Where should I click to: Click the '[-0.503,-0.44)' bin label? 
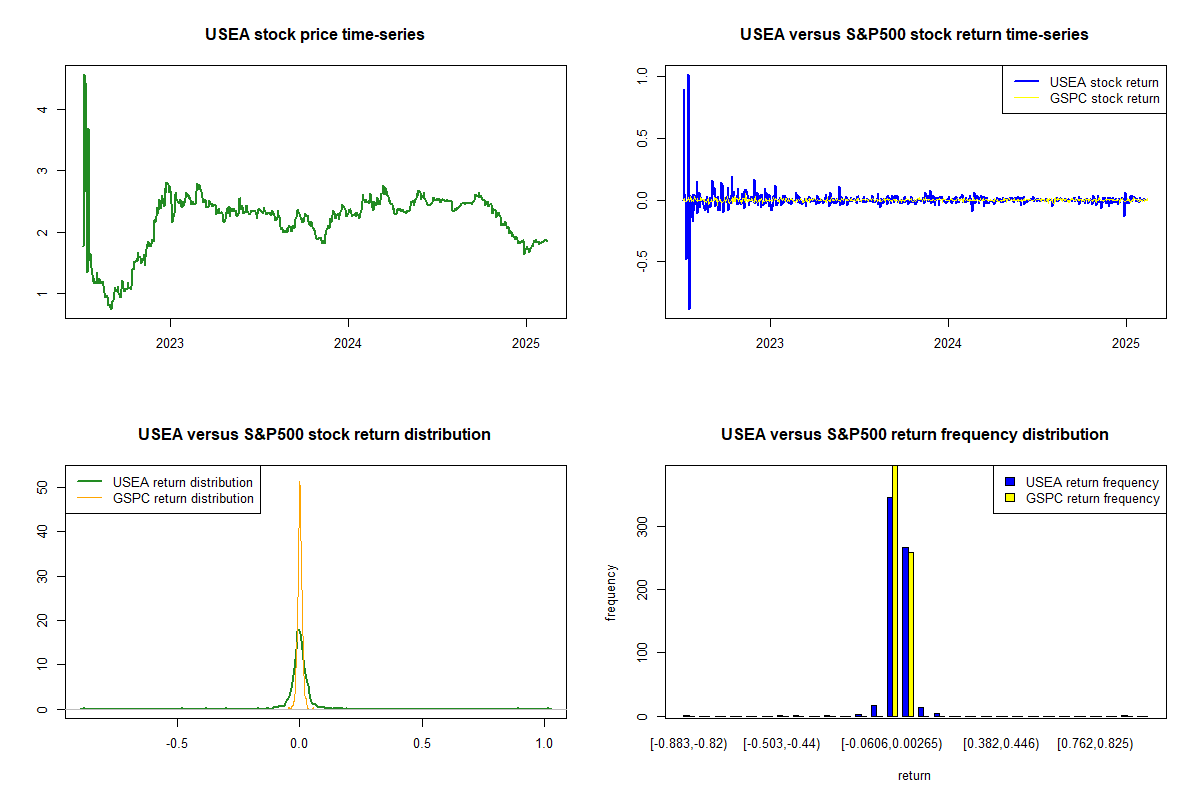point(784,743)
